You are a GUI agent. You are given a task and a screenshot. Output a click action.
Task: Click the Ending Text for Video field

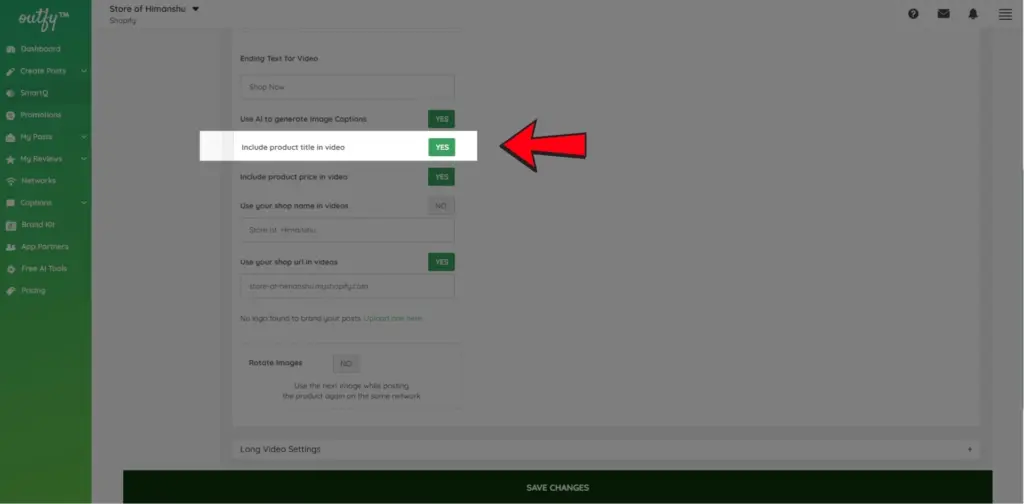click(x=347, y=87)
